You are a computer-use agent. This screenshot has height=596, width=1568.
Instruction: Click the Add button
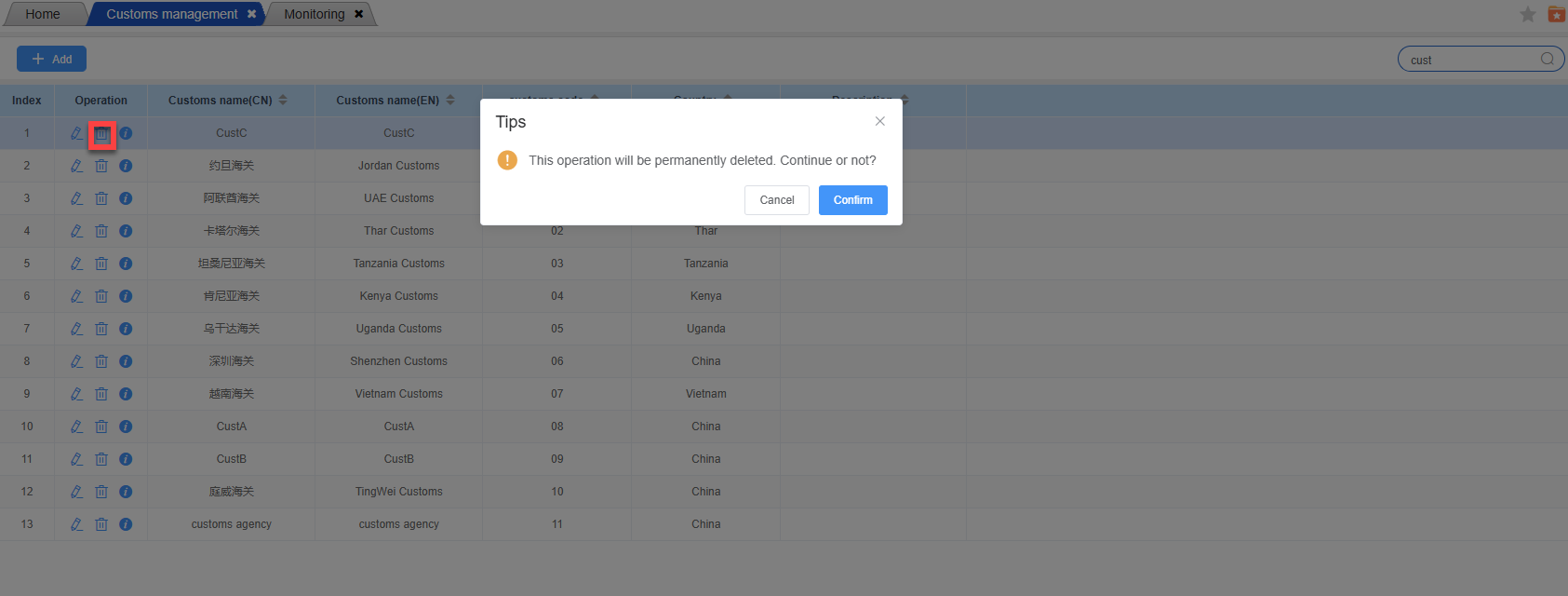coord(52,59)
